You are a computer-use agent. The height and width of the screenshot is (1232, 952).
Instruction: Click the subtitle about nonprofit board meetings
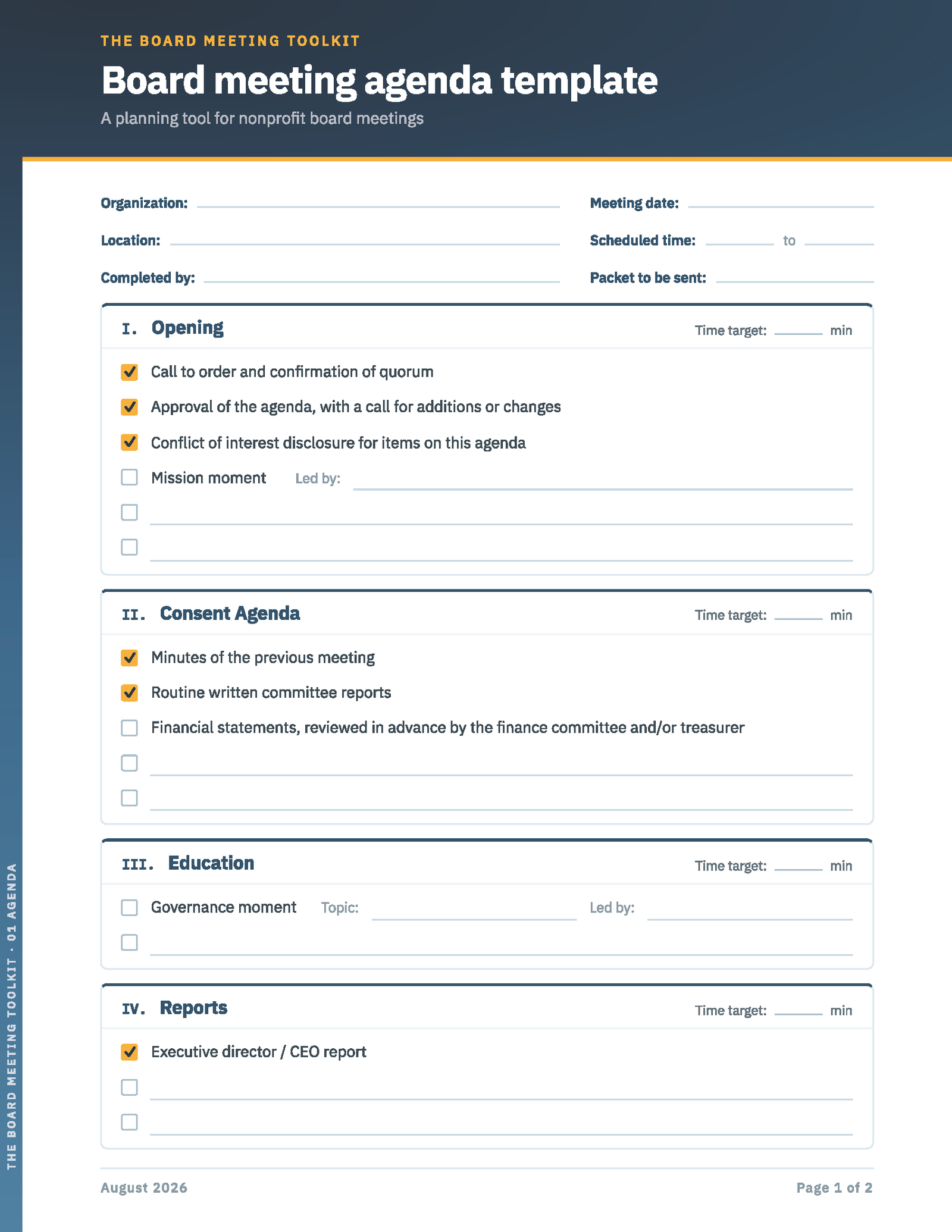[x=262, y=118]
